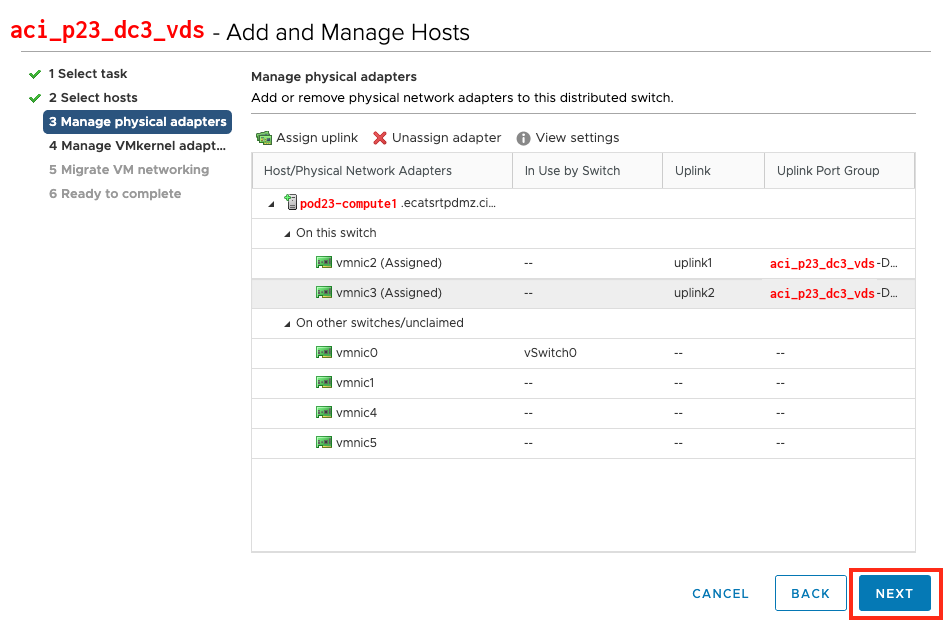Screen dimensions: 946x626
Task: Click the vmnic1 network adapter icon
Action: [x=324, y=382]
